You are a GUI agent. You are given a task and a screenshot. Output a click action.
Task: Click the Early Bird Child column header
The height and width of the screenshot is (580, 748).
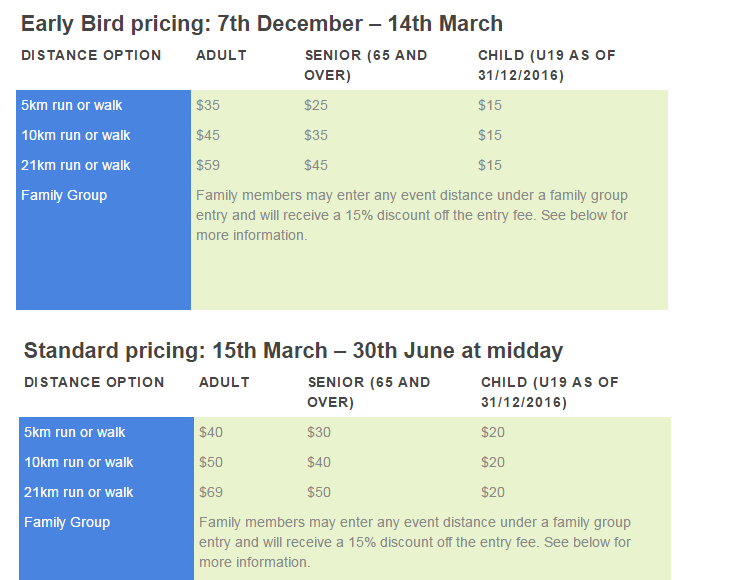coord(547,65)
